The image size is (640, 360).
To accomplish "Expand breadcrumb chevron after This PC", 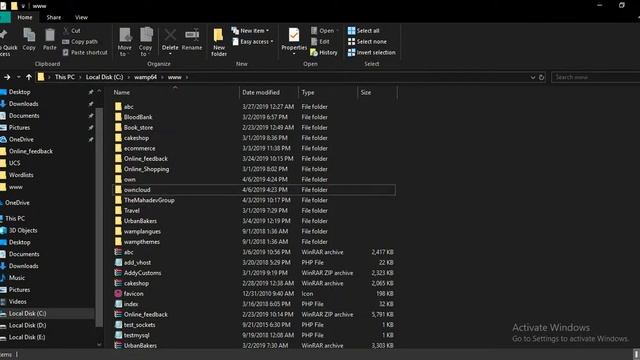I will point(80,77).
